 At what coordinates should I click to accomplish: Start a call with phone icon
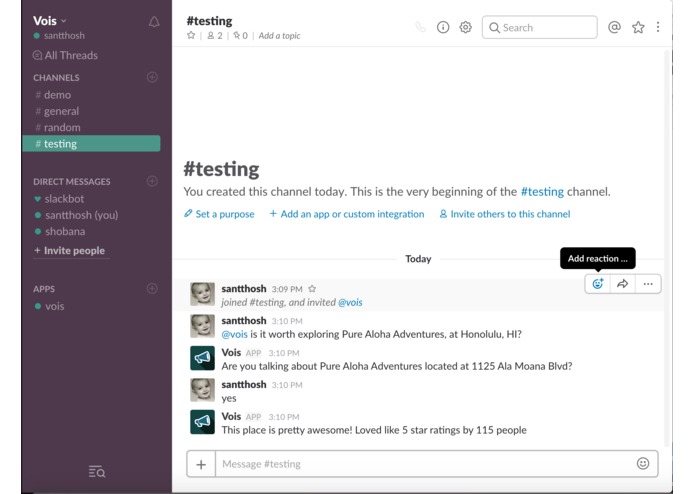(x=420, y=27)
